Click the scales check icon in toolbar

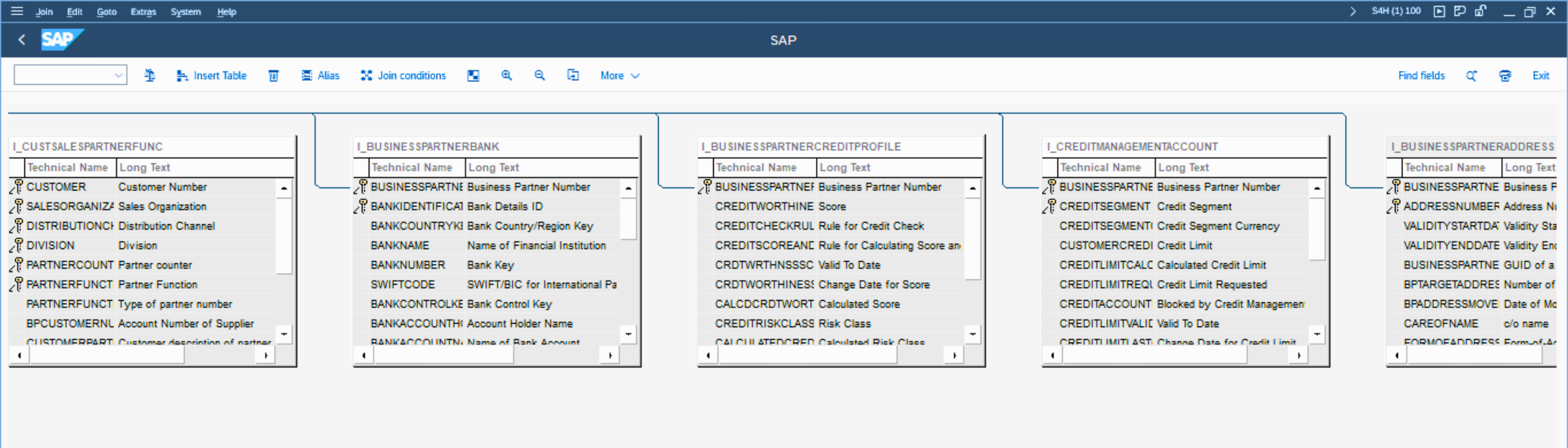click(x=150, y=75)
